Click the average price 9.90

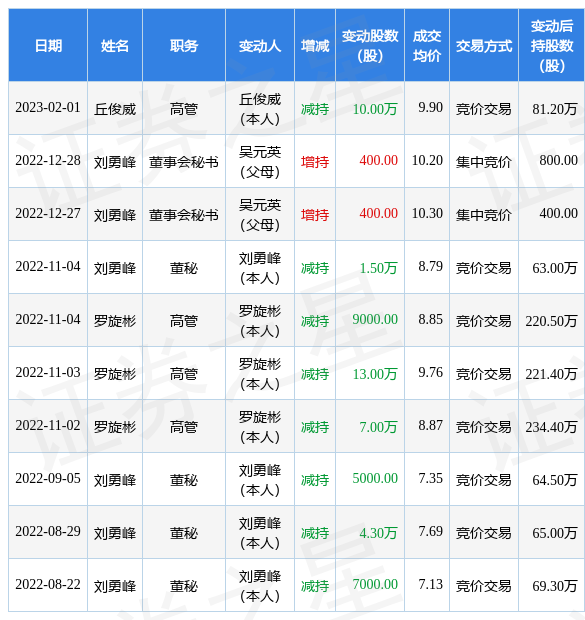tap(430, 108)
